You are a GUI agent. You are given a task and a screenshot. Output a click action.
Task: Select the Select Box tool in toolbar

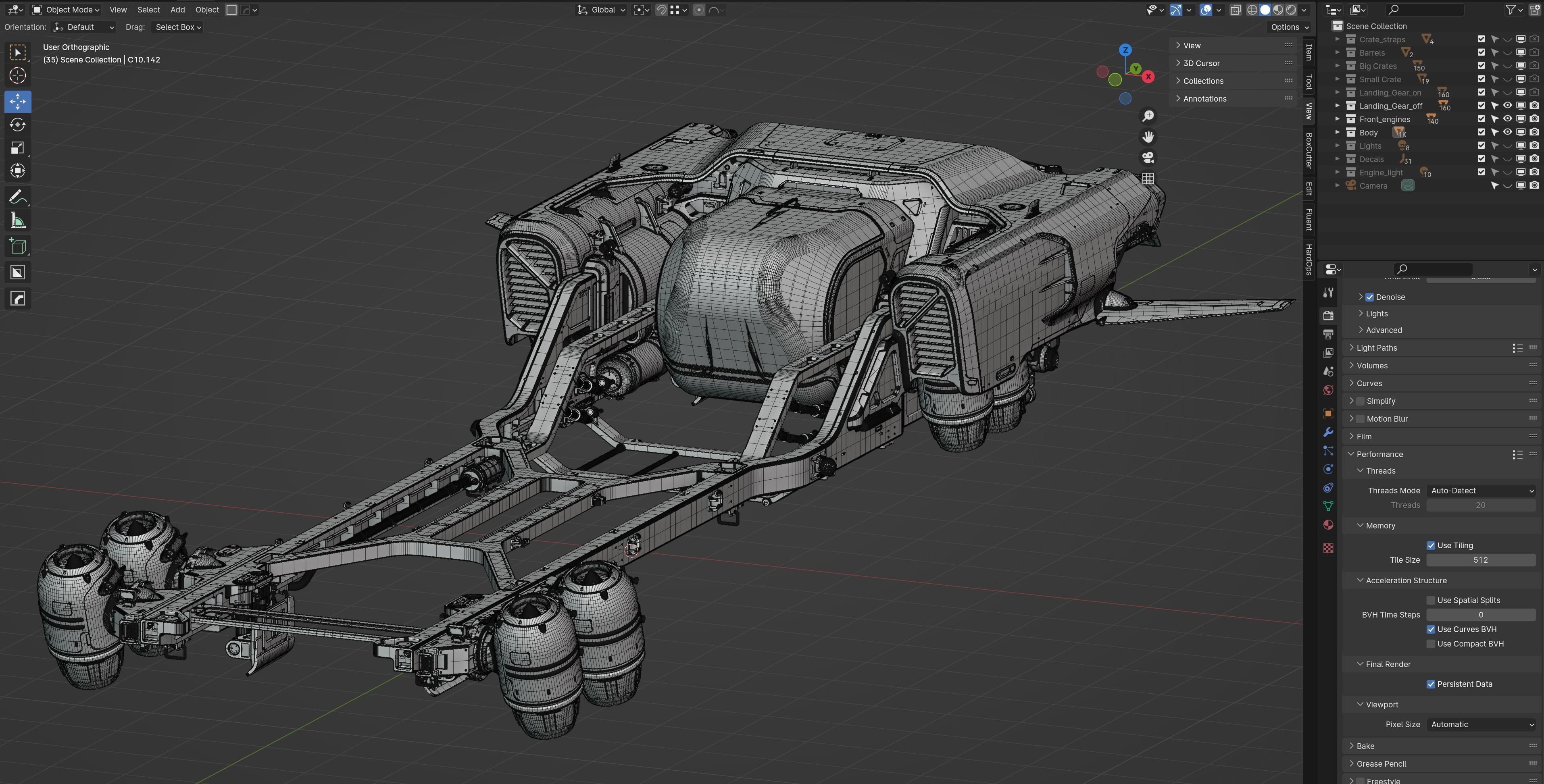pos(17,52)
